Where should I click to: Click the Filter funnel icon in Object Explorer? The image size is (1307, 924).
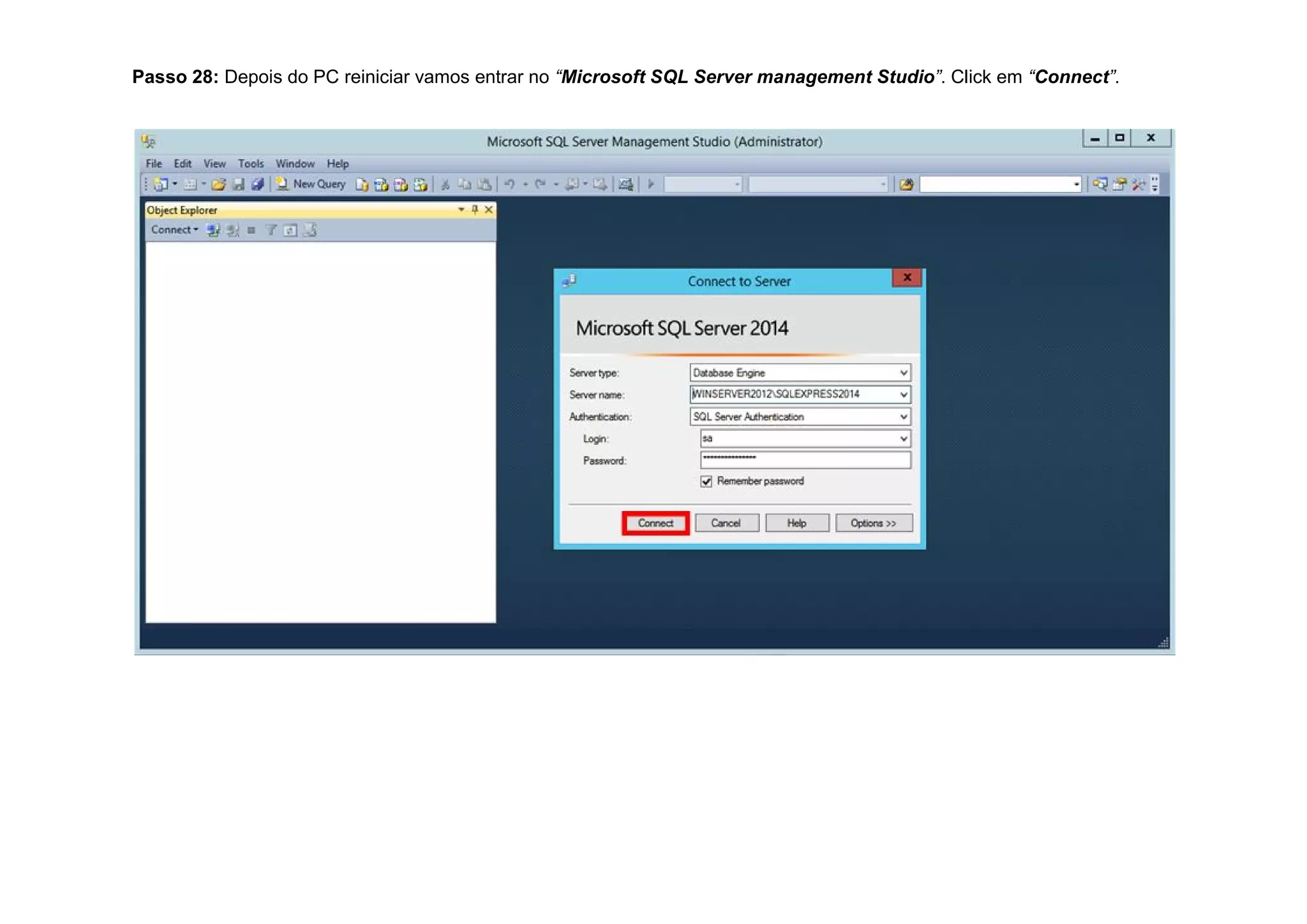pyautogui.click(x=271, y=230)
